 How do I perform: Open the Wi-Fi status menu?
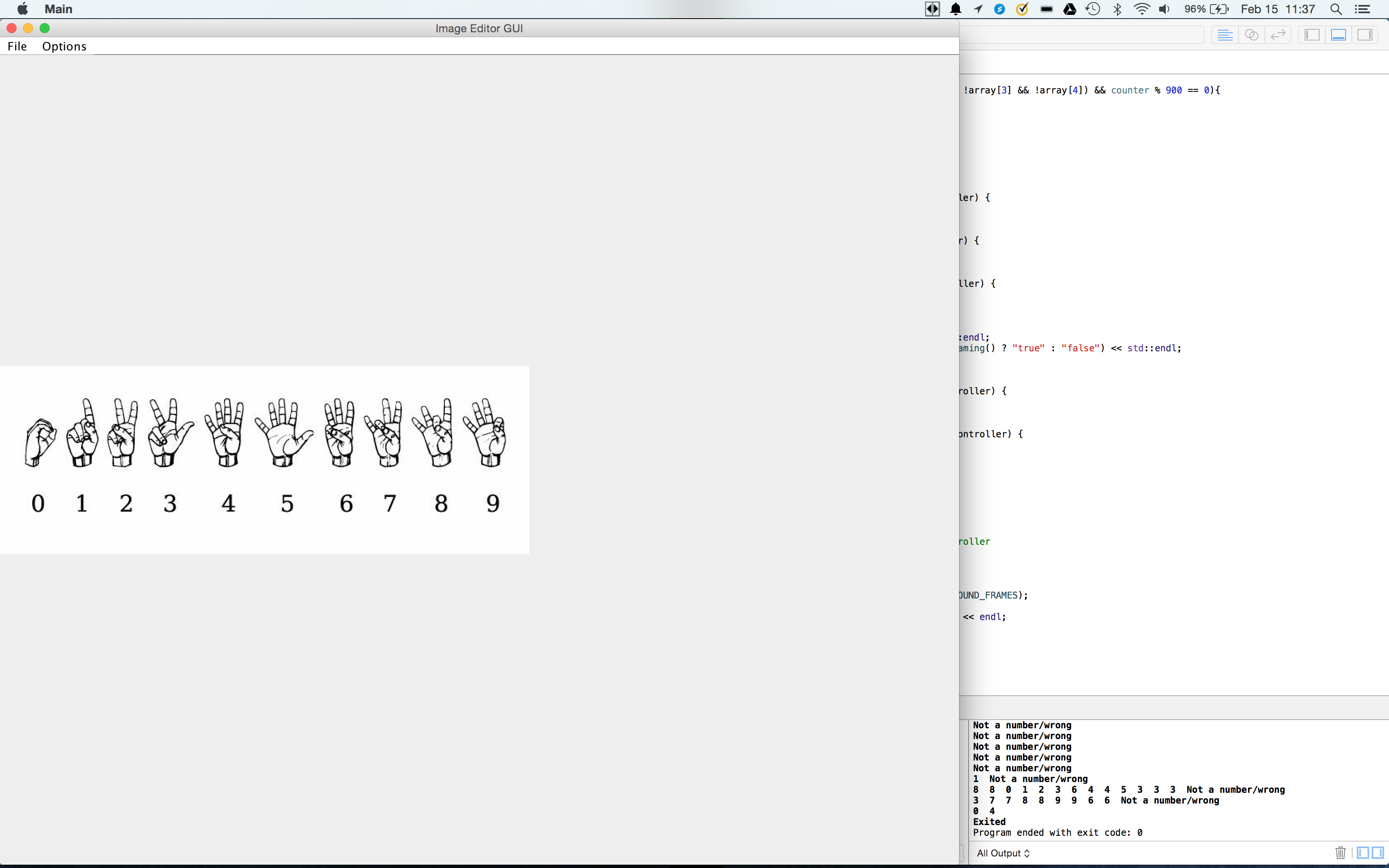1142,9
